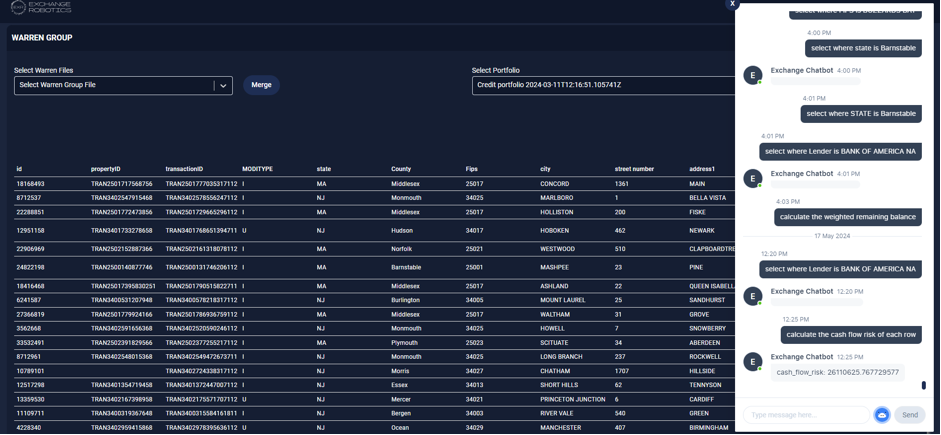Click the chatbot avatar at 12:20 PM reply
The image size is (941, 435).
753,297
